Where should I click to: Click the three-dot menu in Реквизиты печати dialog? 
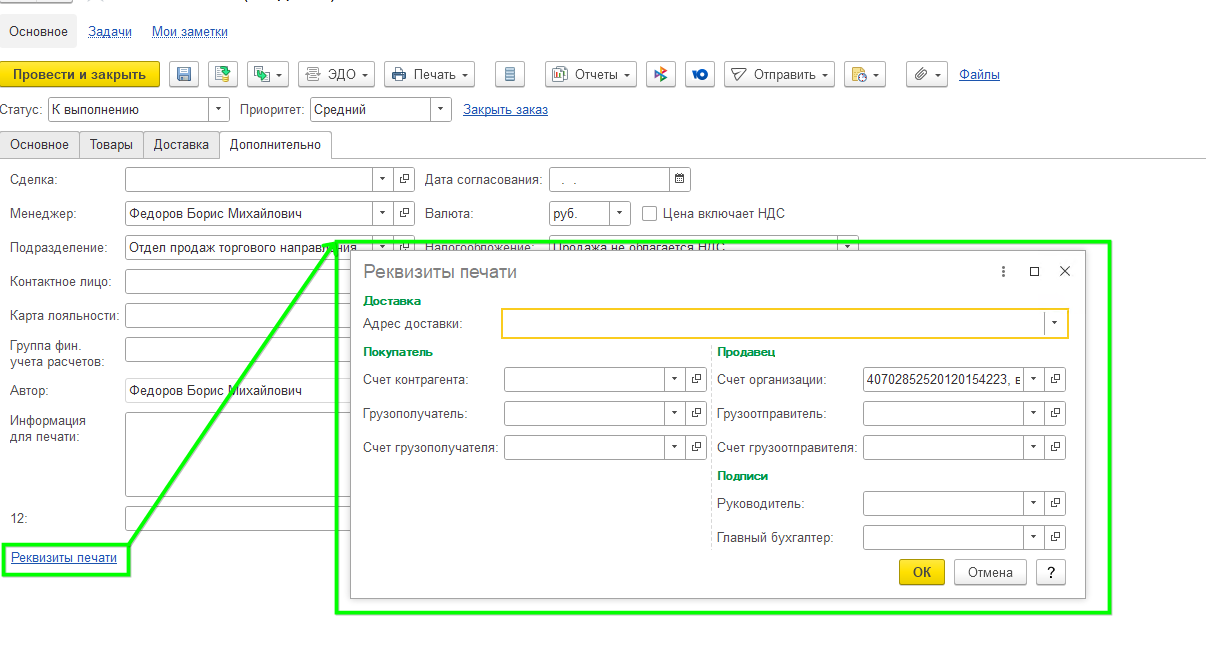coord(1003,271)
